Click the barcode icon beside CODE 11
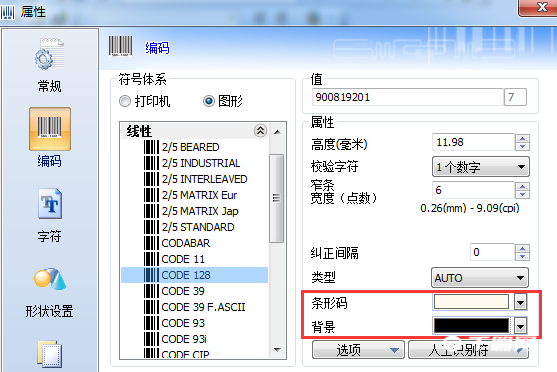 151,259
